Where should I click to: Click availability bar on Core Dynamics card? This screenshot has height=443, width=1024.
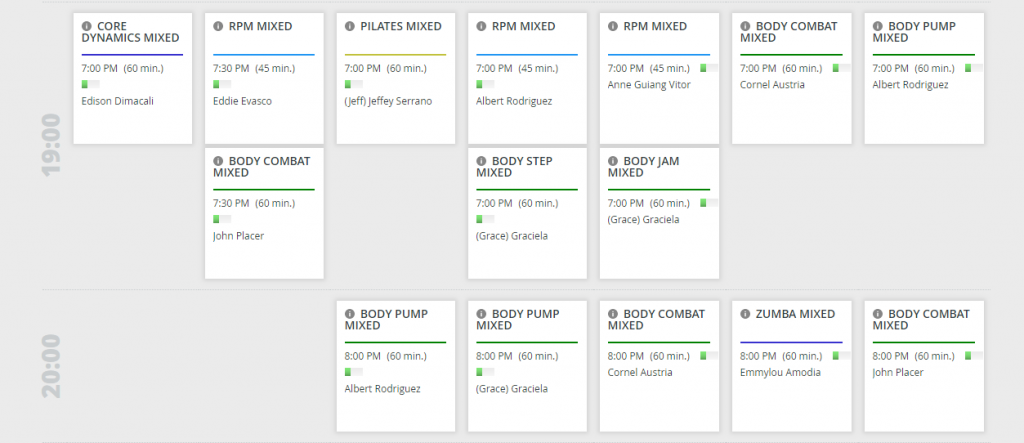point(90,85)
